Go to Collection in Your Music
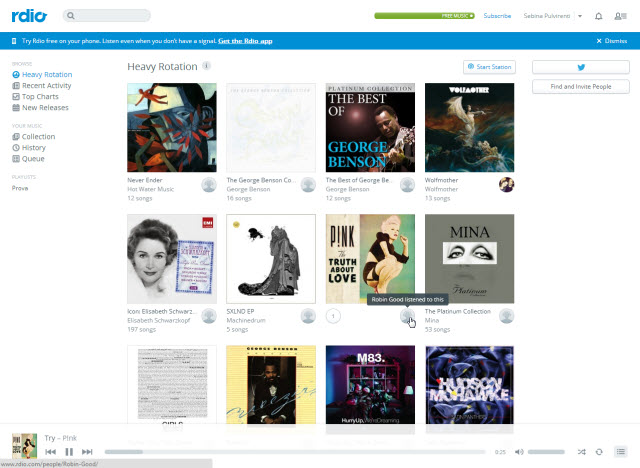 tap(38, 136)
